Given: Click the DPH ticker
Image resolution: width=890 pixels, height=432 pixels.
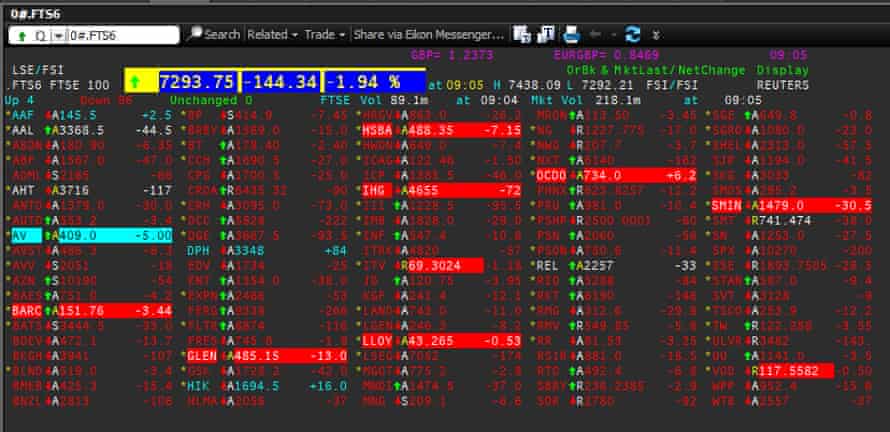Looking at the screenshot, I should [x=198, y=250].
